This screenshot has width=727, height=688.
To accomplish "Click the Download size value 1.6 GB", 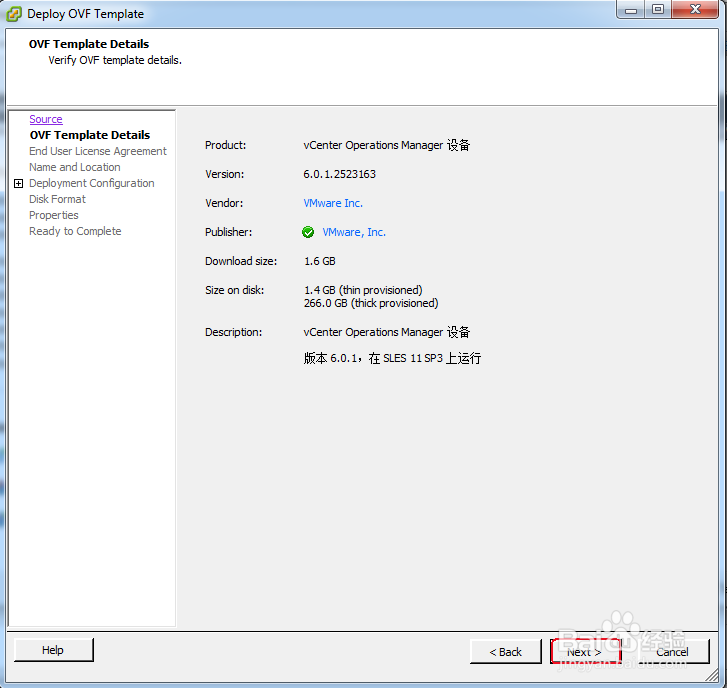I will [x=319, y=261].
